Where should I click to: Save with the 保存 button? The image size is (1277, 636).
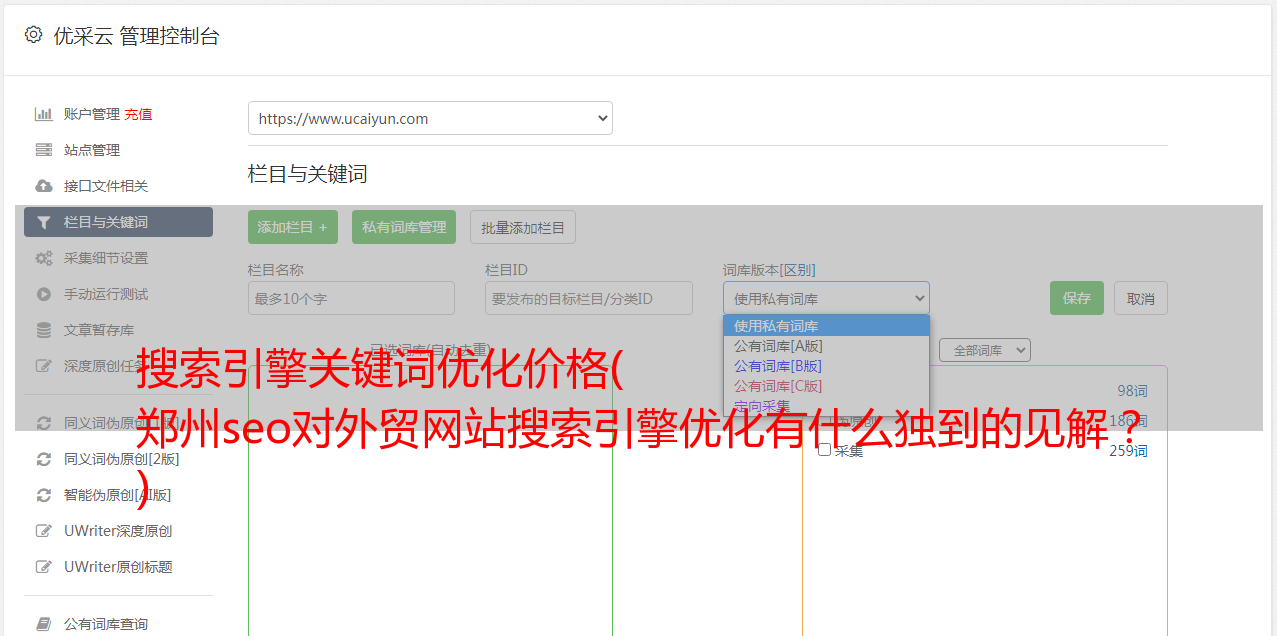pos(1077,298)
